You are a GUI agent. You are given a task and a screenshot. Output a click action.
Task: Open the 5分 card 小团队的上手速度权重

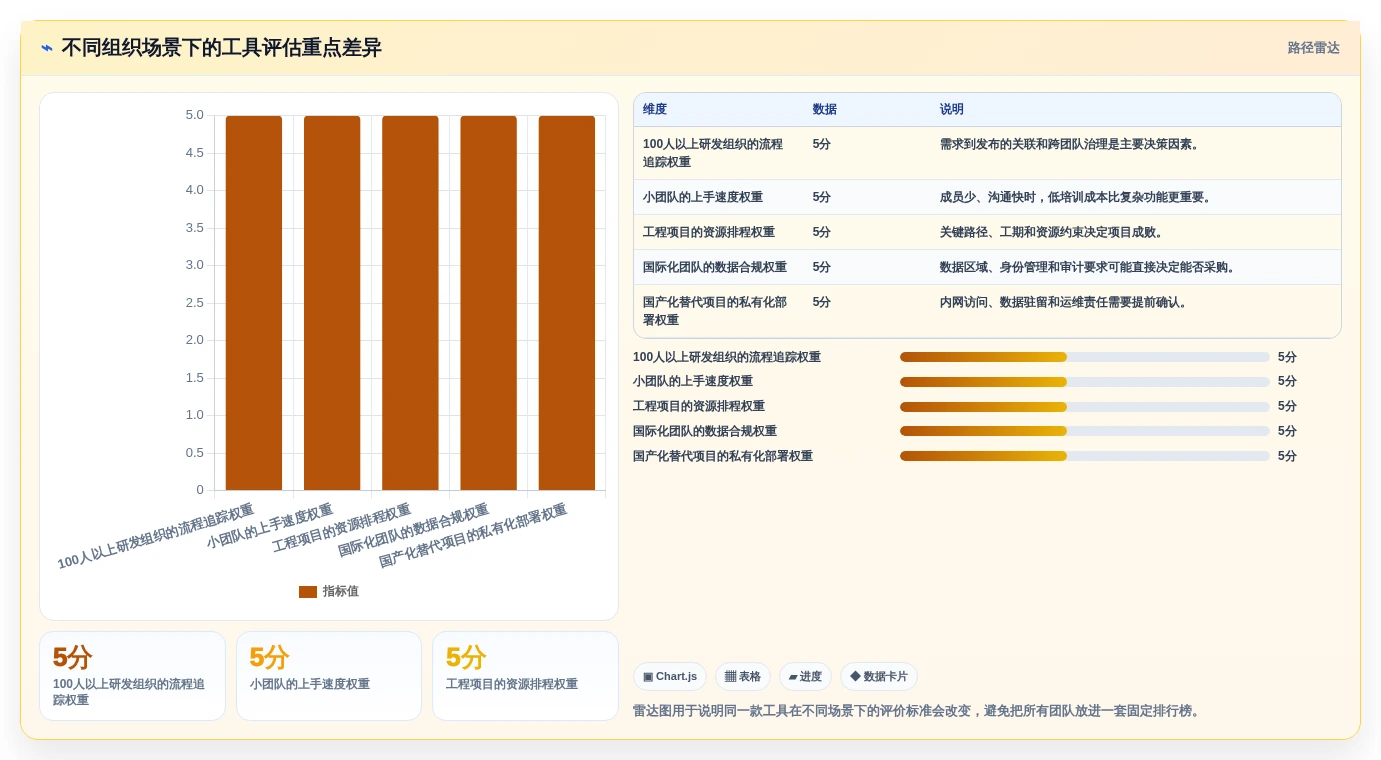(329, 676)
